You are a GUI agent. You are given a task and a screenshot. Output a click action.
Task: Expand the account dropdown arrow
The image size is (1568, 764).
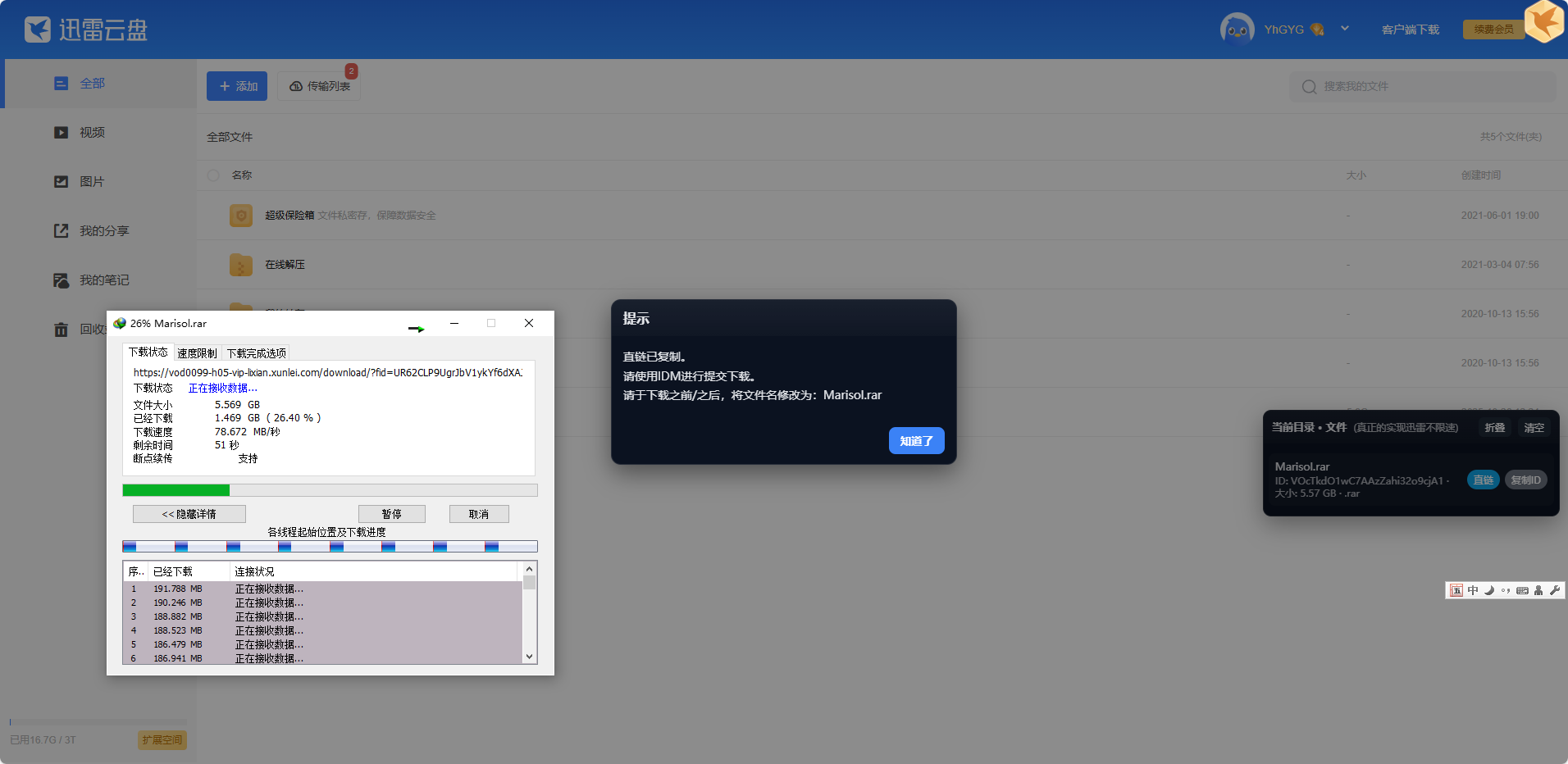1345,29
